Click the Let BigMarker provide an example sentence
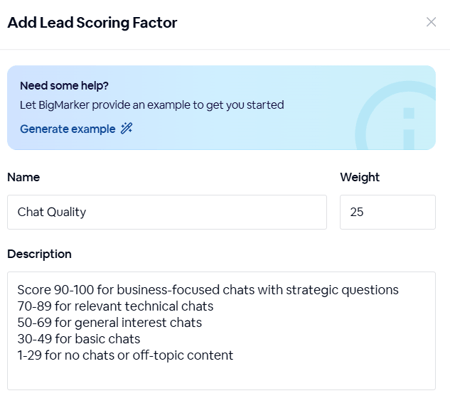 click(x=152, y=105)
